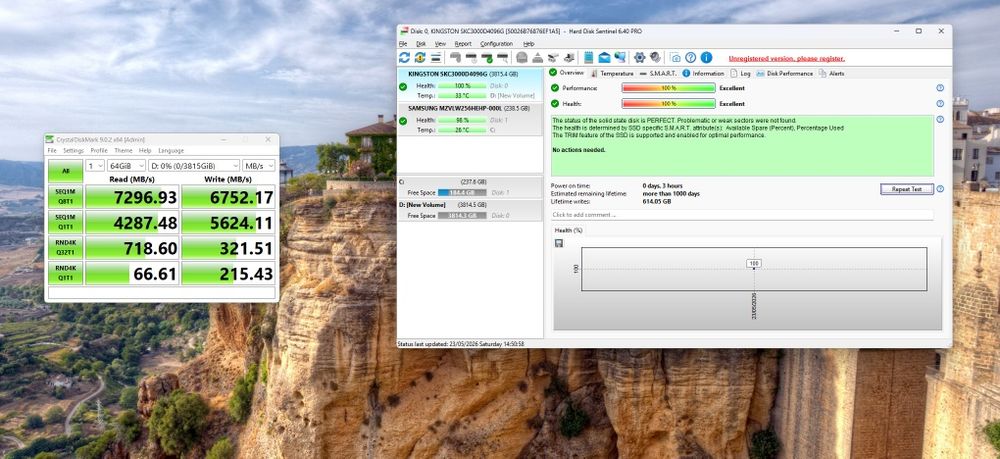The width and height of the screenshot is (1000, 459).
Task: Click the save floppy icon above health graph
Action: [559, 243]
